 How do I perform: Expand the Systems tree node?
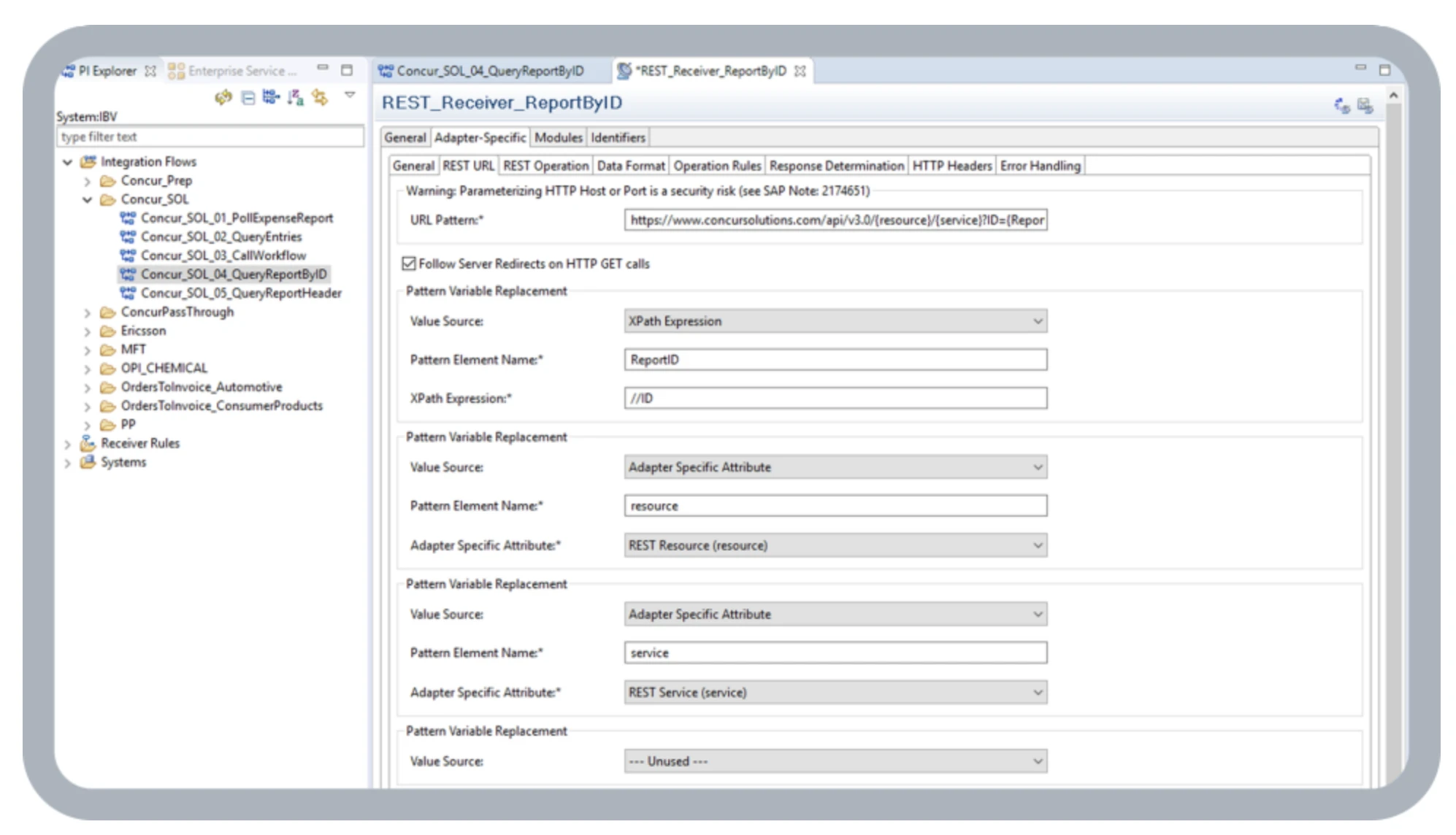67,463
